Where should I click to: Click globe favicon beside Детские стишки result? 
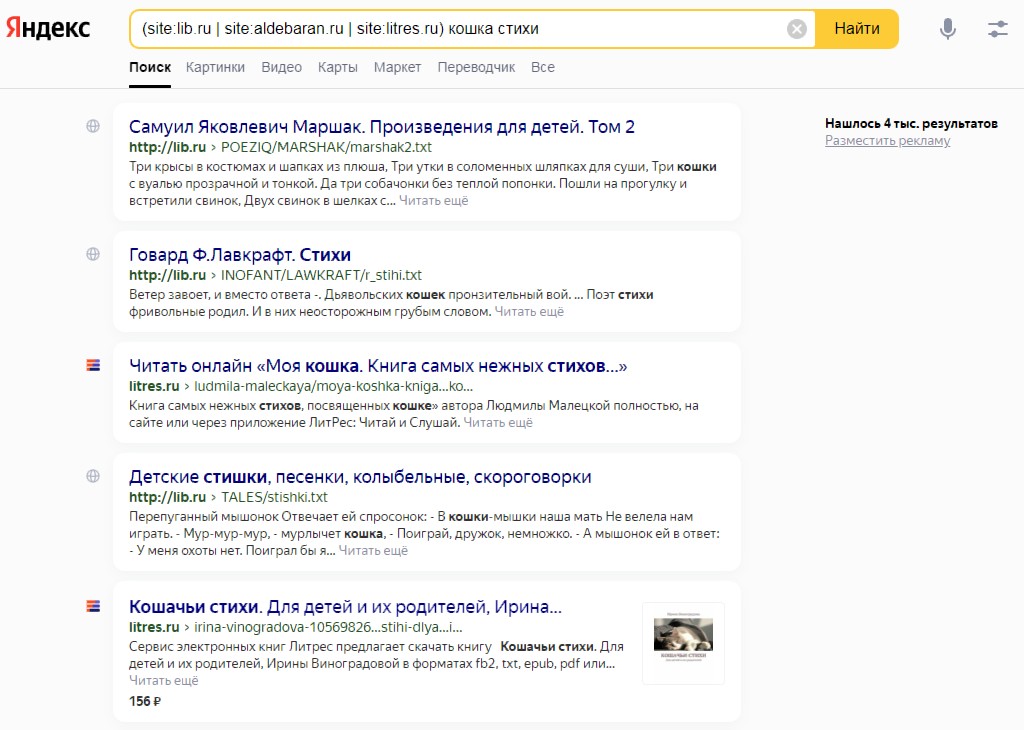93,477
